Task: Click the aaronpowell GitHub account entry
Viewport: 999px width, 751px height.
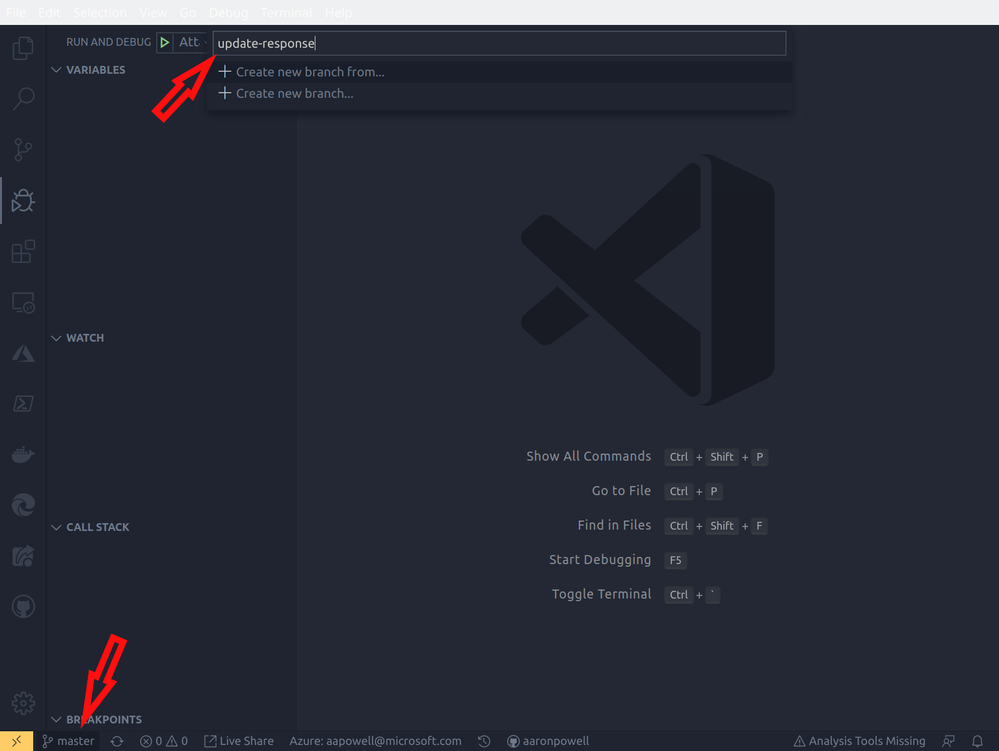Action: [x=548, y=741]
